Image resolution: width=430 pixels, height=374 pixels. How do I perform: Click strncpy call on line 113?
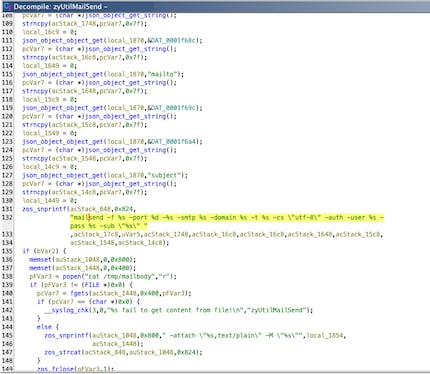point(35,57)
